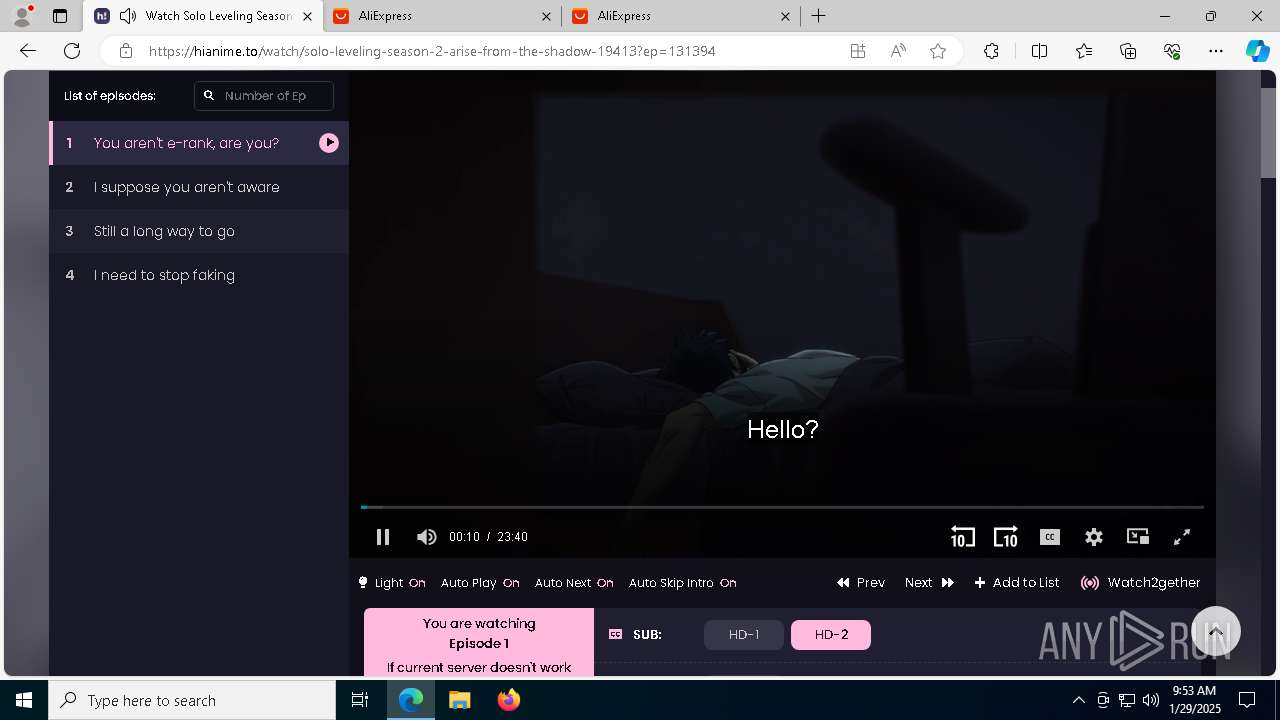This screenshot has height=720, width=1280.
Task: Open episode 4 'I need to stop faking'
Action: pyautogui.click(x=199, y=275)
